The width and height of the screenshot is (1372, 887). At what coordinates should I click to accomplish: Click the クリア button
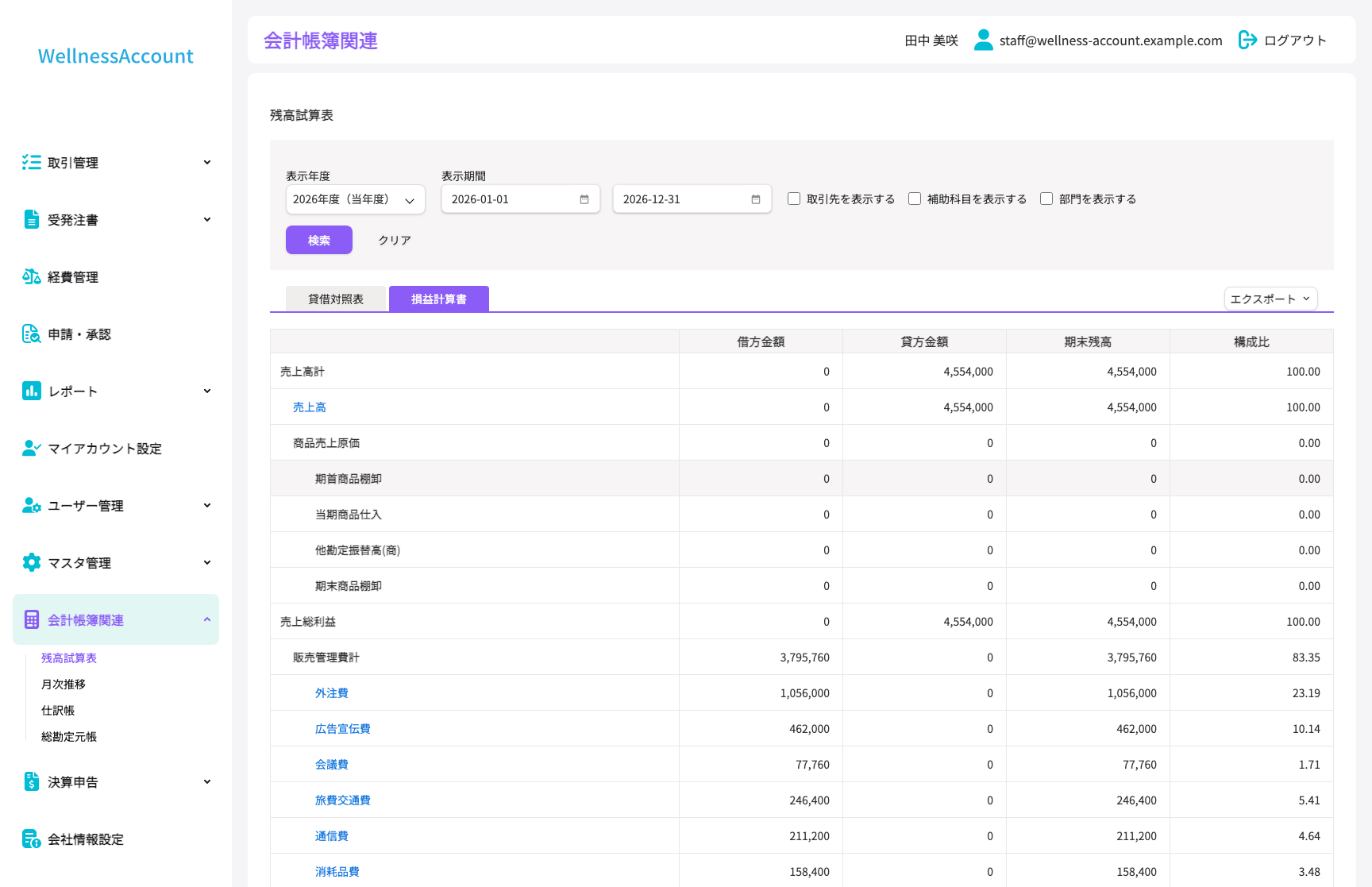pos(395,240)
